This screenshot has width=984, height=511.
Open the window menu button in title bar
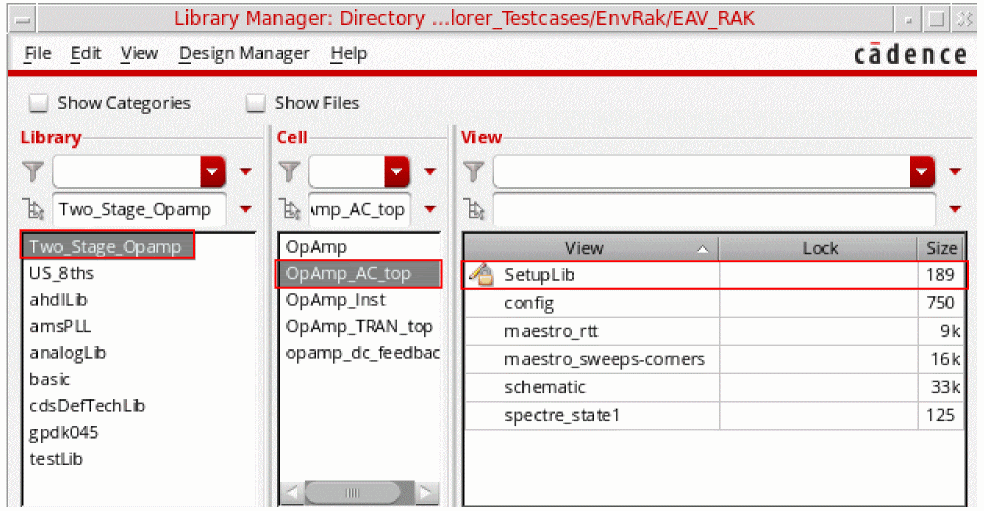23,19
